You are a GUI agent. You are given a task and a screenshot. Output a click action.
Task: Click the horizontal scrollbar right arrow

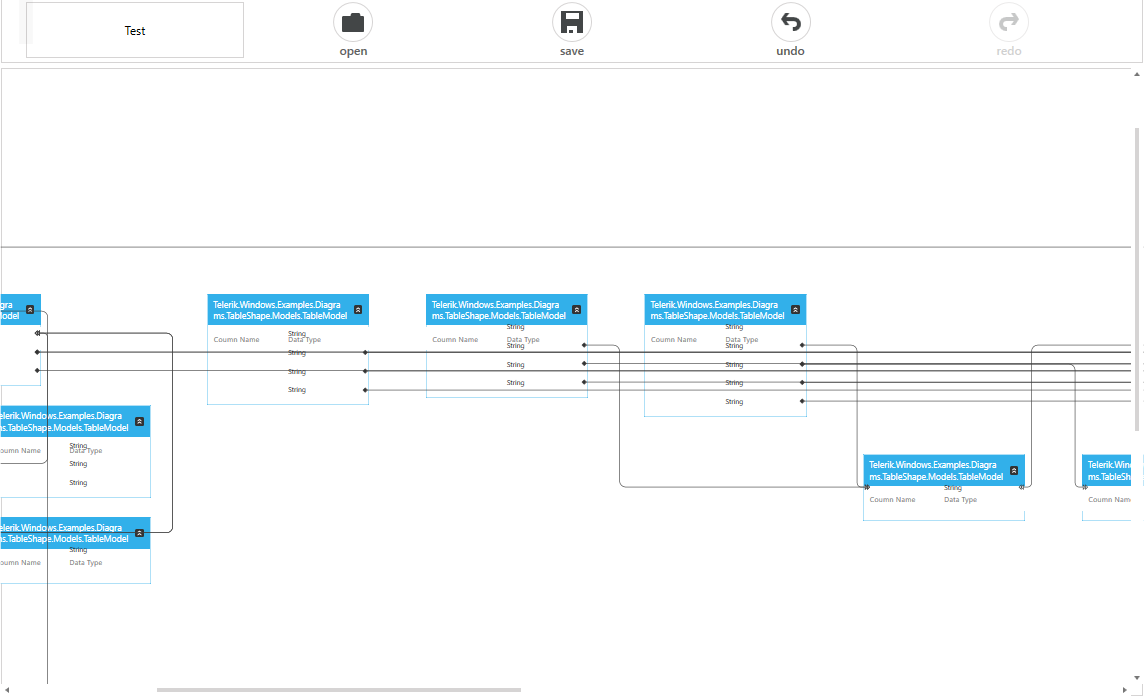tap(1125, 690)
